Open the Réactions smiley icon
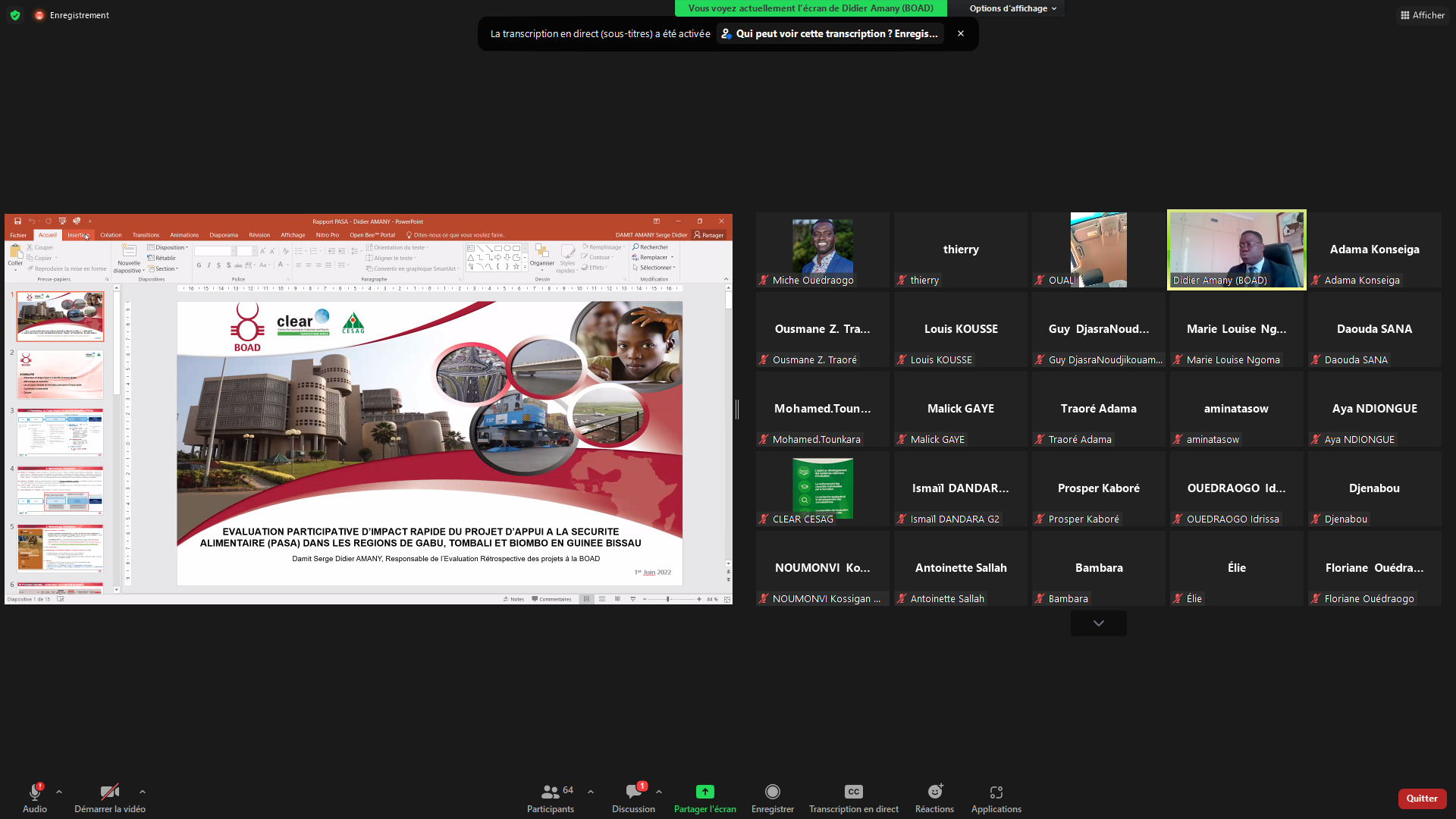The height and width of the screenshot is (819, 1456). (x=935, y=792)
